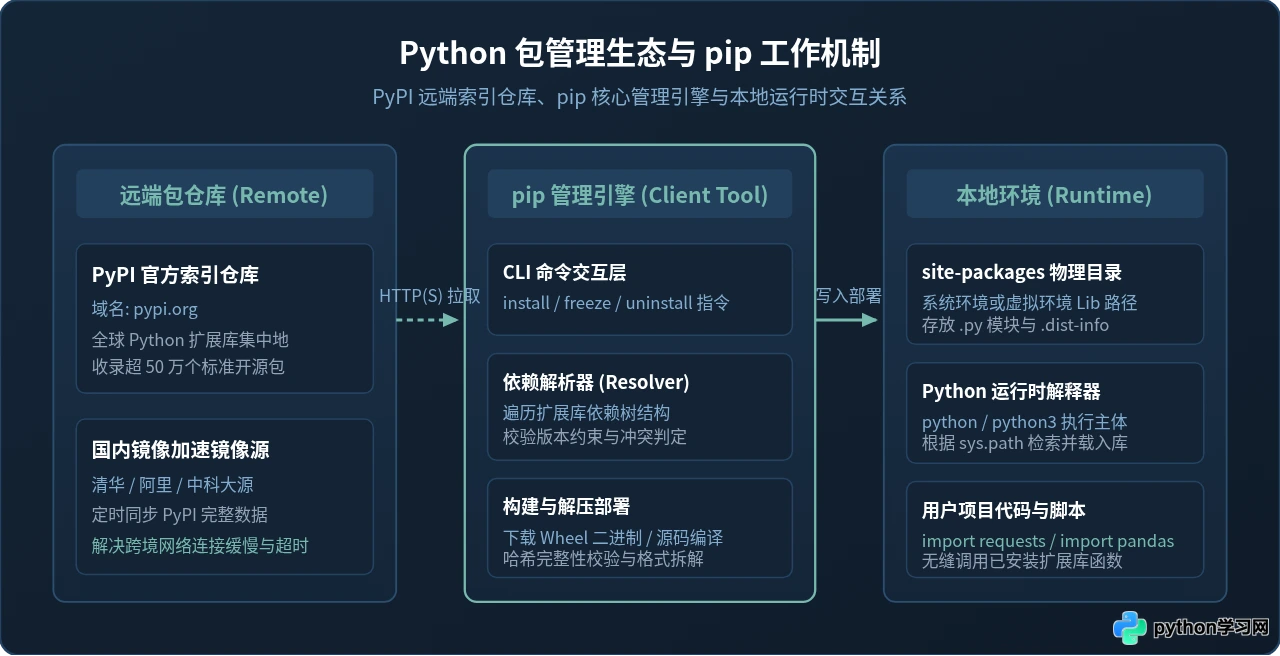
Task: Click the "写入部署" arrow label
Action: tap(848, 295)
